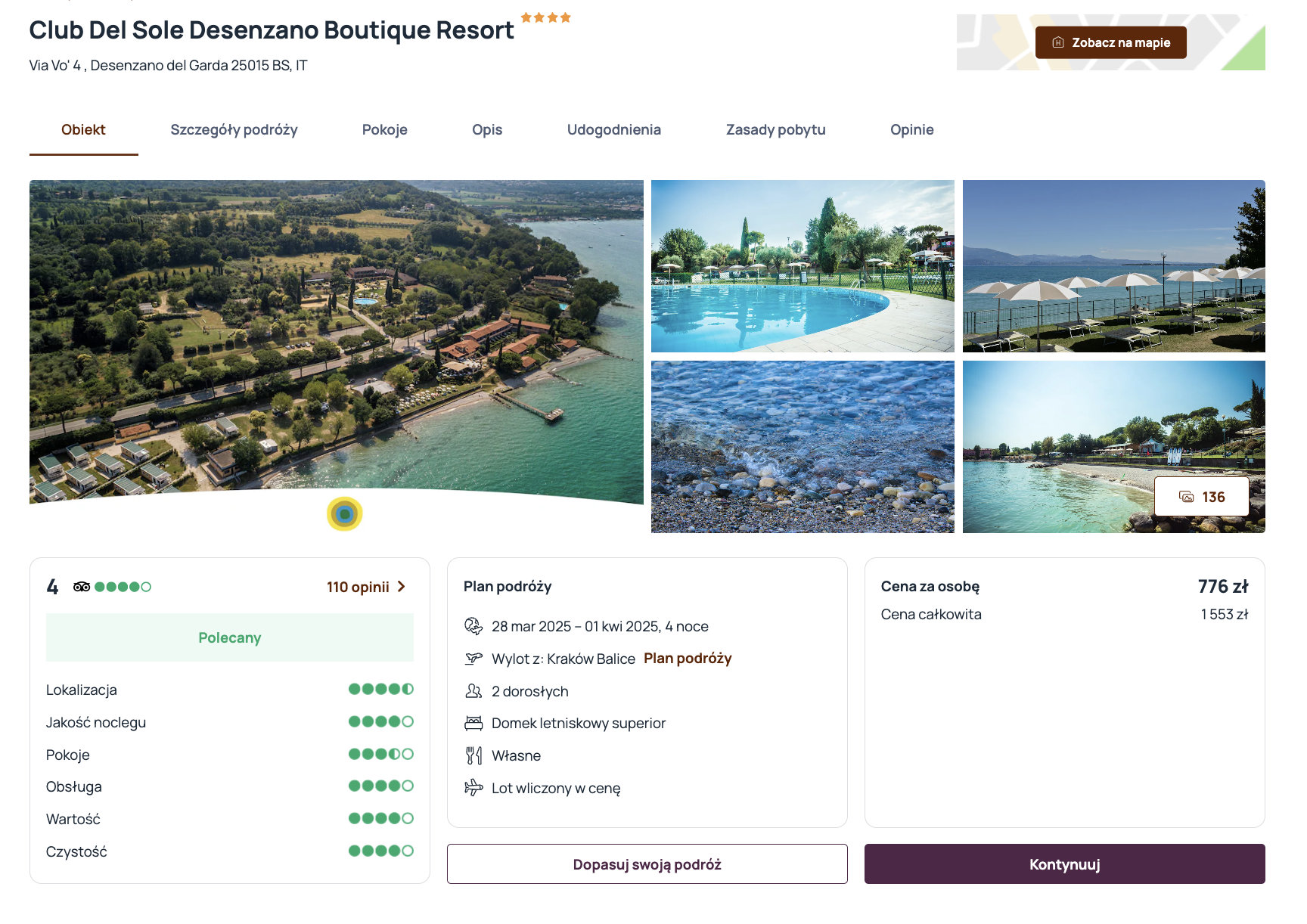Click the Lokalizacja rating label
This screenshot has height=924, width=1307.
point(82,690)
